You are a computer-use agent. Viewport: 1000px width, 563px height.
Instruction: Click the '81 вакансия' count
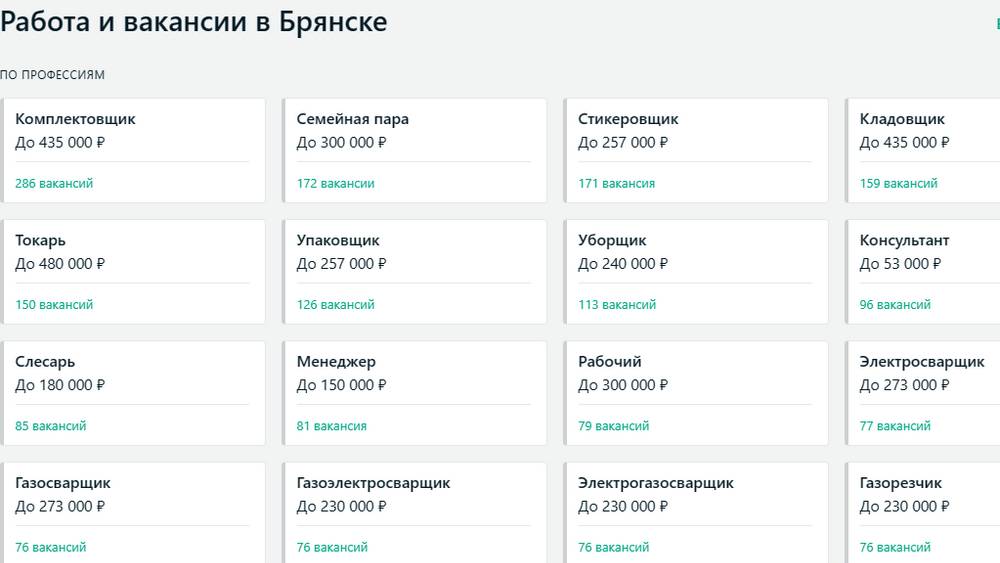tap(332, 426)
